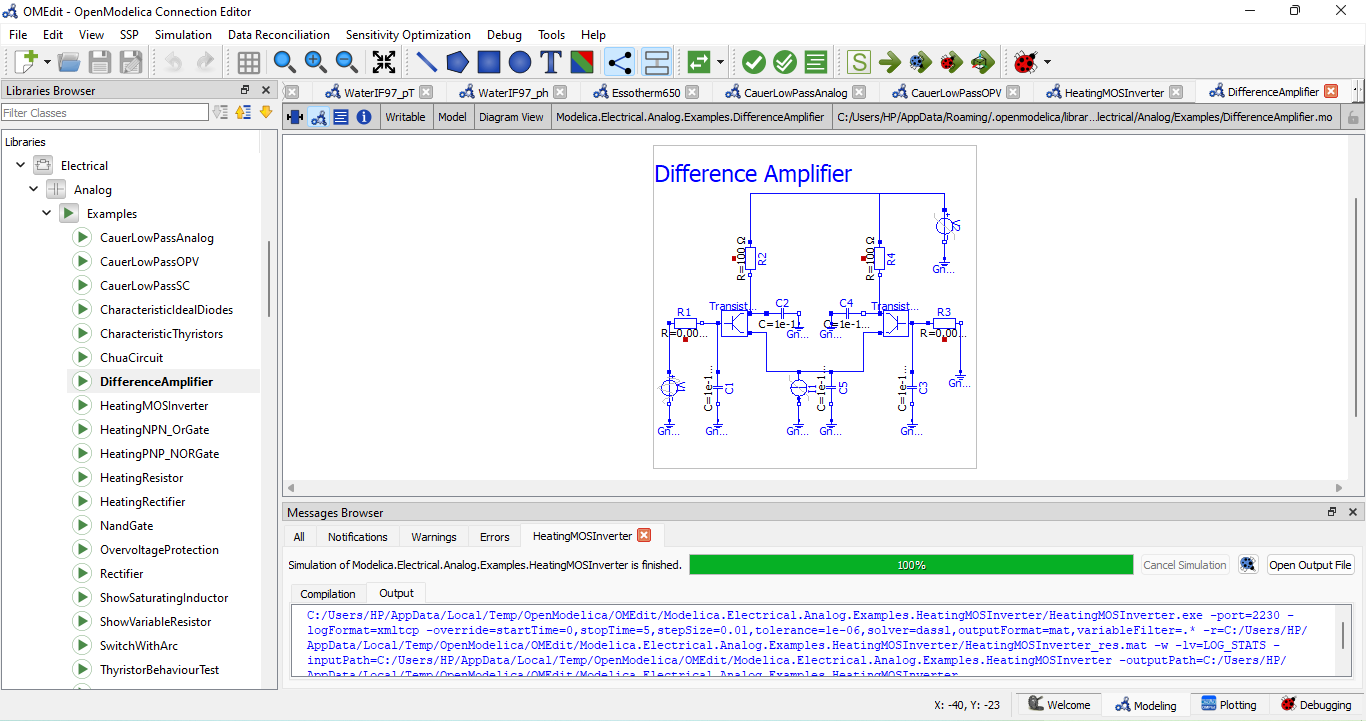The width and height of the screenshot is (1366, 721).
Task: Click the Save As icon
Action: [131, 62]
